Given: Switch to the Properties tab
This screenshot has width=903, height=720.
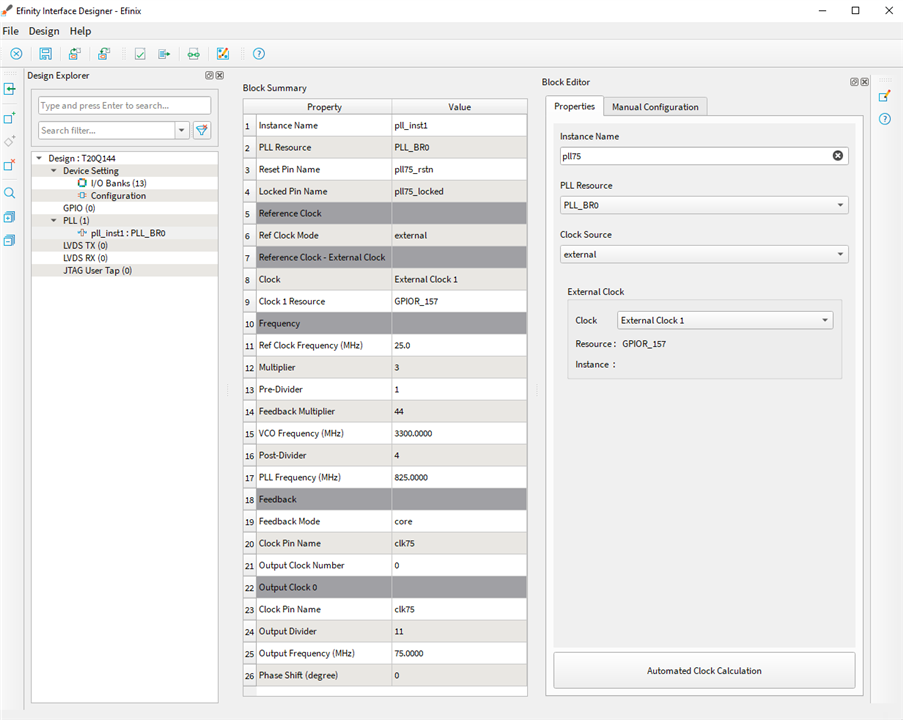Looking at the screenshot, I should (x=574, y=107).
